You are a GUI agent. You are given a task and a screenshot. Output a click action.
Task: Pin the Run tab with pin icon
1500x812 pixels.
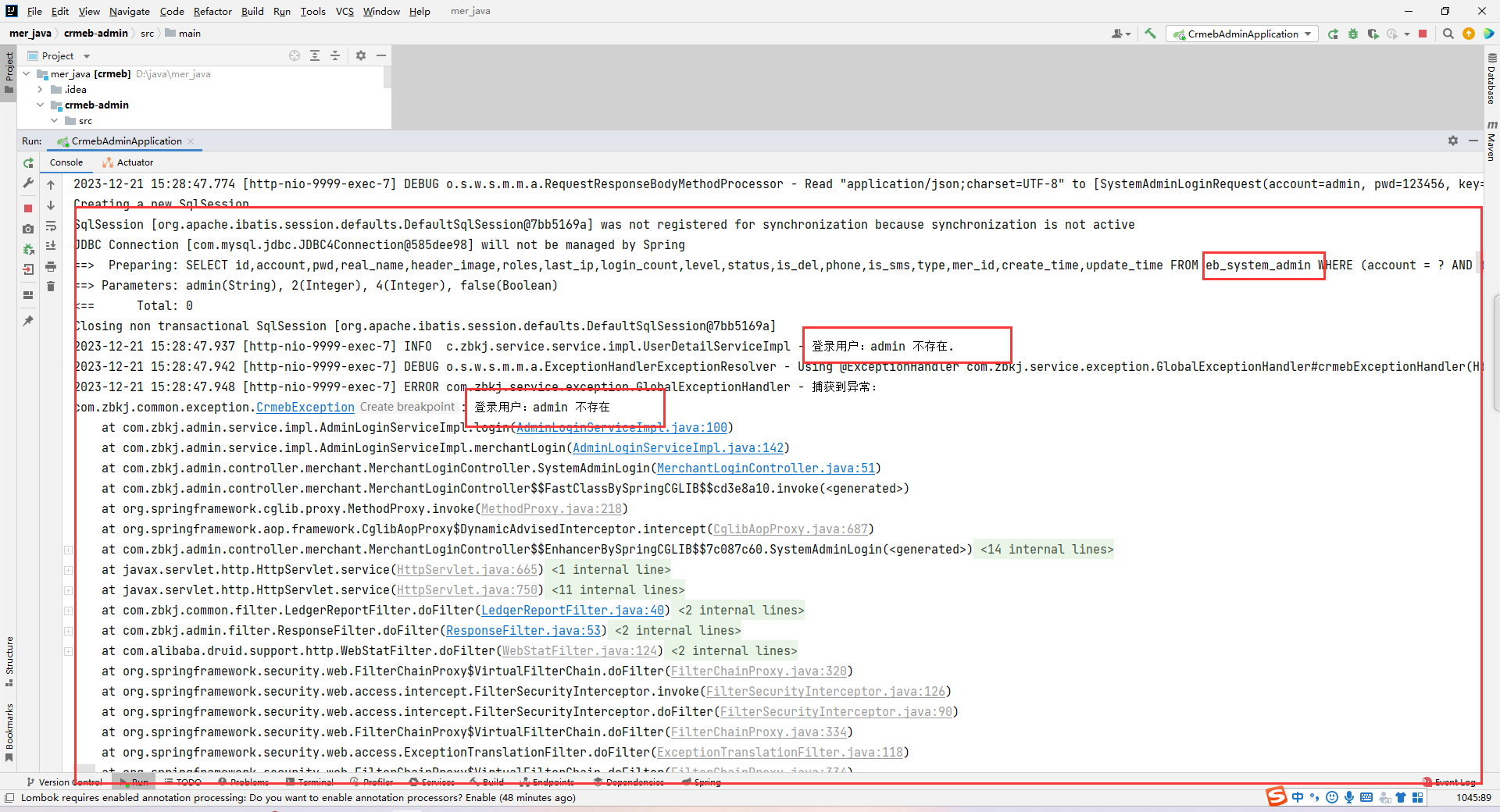pos(28,321)
